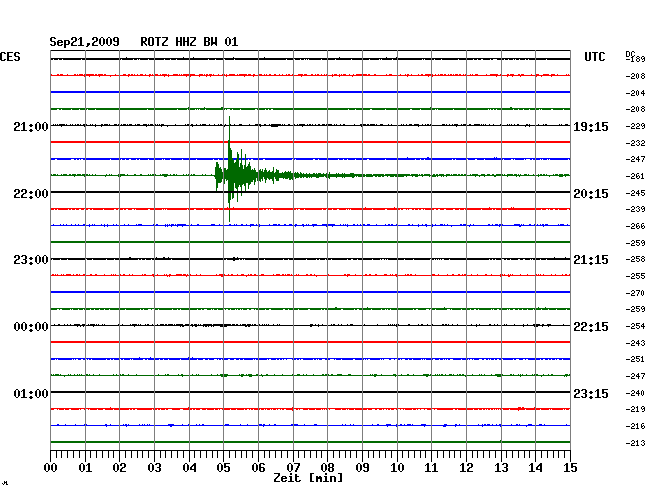Select the 21:00 local time label

click(x=31, y=126)
